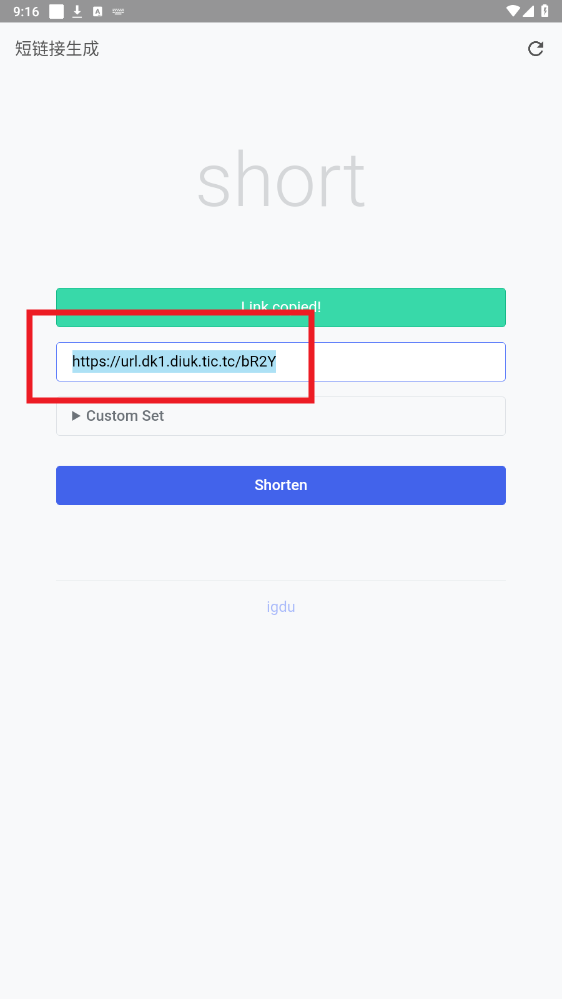Tap the large gray short logo
562x999 pixels.
pyautogui.click(x=281, y=180)
